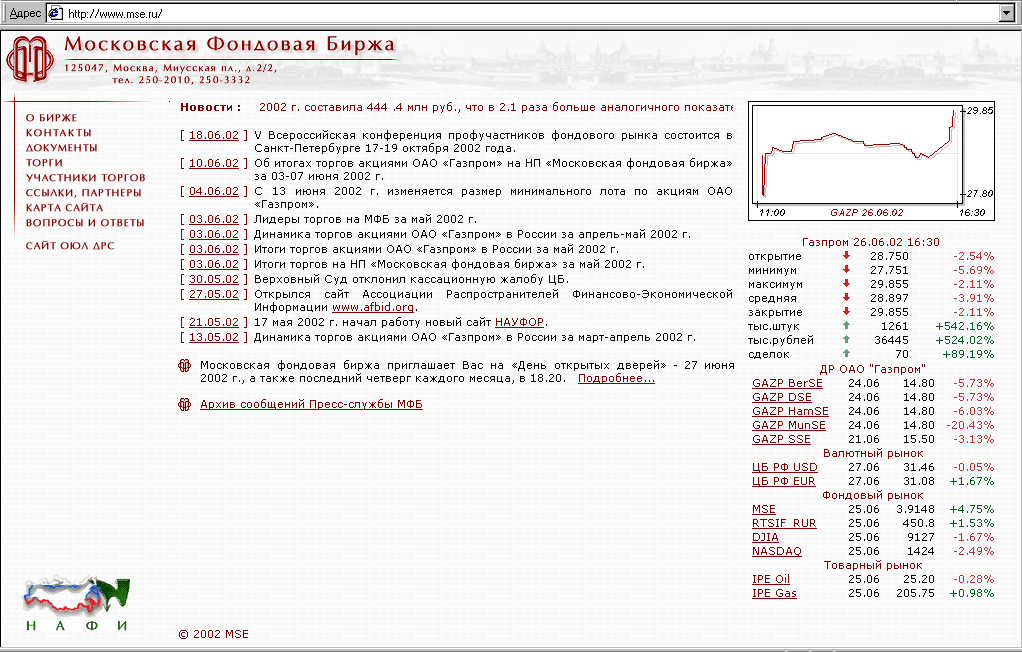The height and width of the screenshot is (652, 1022).
Task: Click the сделок change +89.19%
Action: point(968,355)
